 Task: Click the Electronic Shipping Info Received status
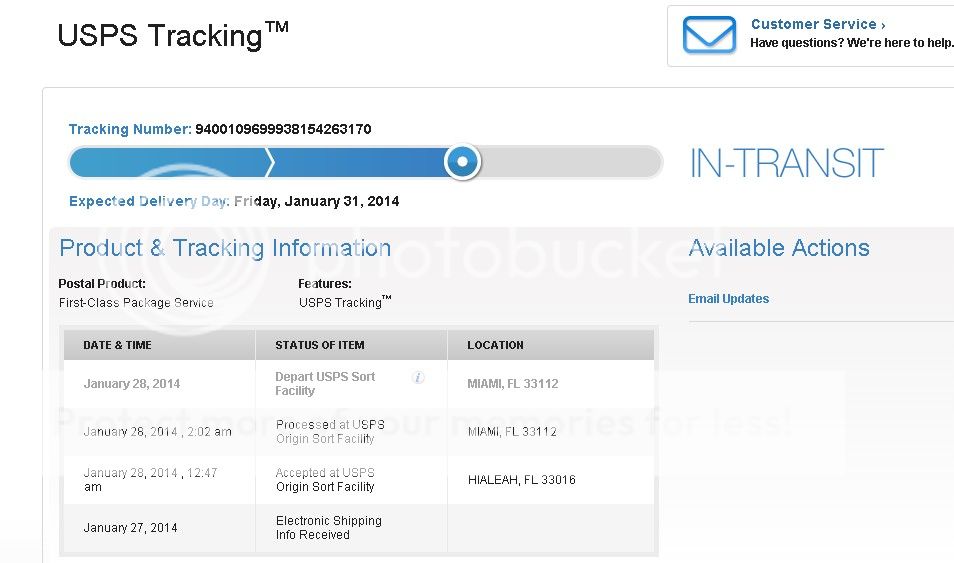pyautogui.click(x=328, y=528)
